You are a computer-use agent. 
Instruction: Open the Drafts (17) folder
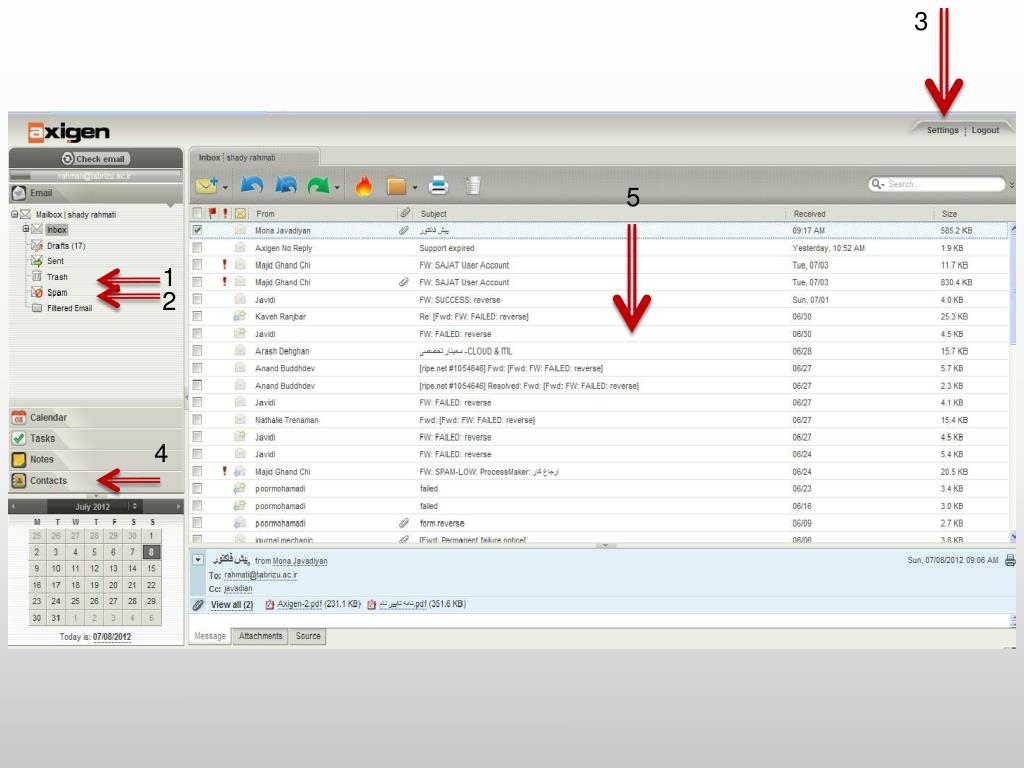tap(65, 246)
